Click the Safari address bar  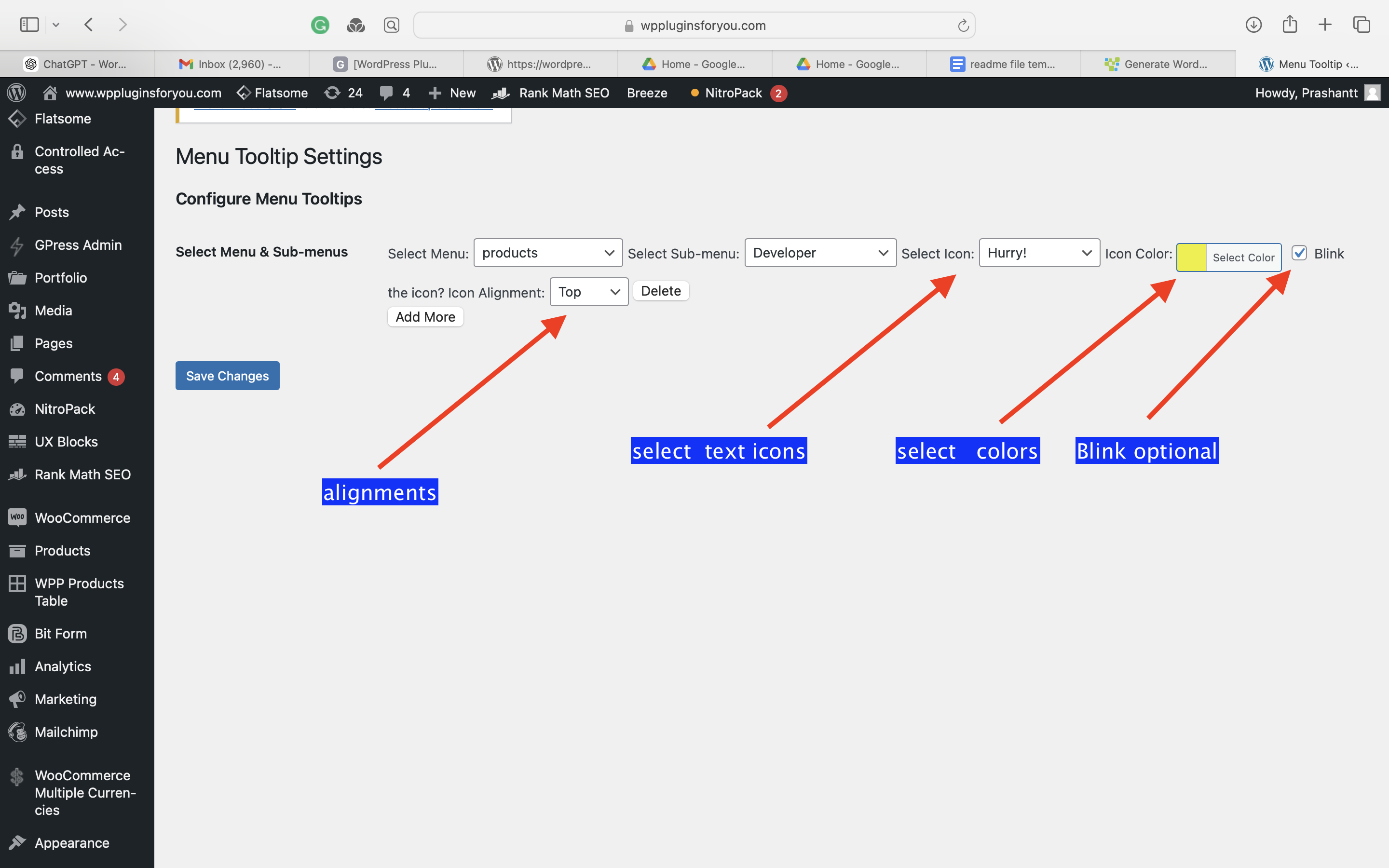pos(694,25)
